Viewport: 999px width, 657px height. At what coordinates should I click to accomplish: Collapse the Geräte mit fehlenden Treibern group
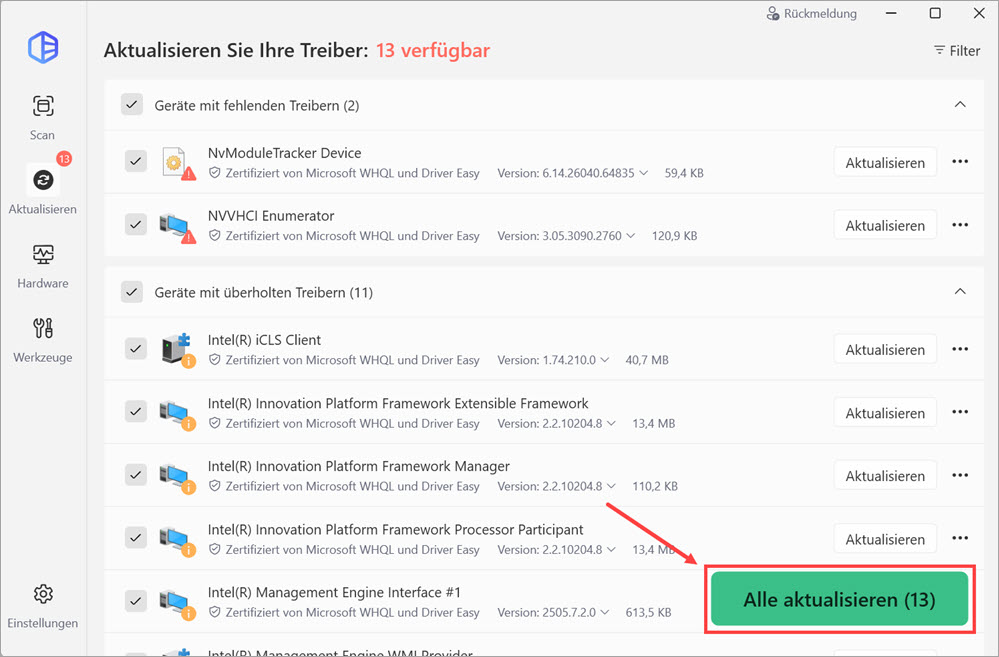(x=960, y=105)
